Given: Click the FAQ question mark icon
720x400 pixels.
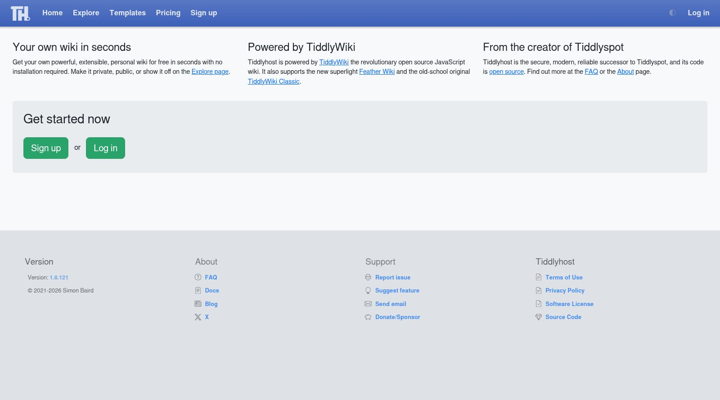Looking at the screenshot, I should coord(198,277).
